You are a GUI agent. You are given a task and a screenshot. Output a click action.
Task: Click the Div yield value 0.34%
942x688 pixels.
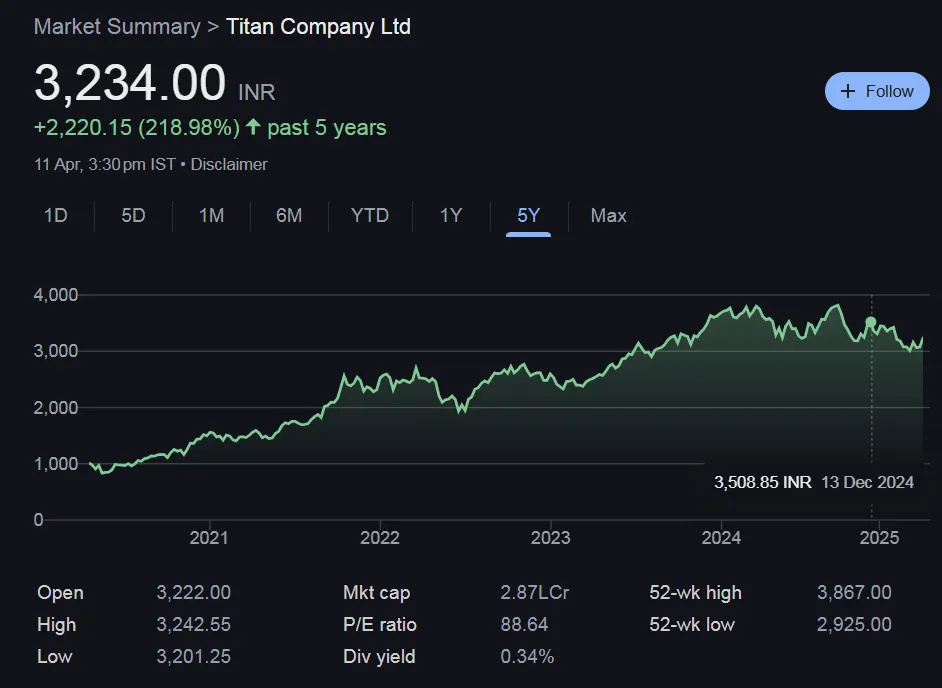pos(527,657)
